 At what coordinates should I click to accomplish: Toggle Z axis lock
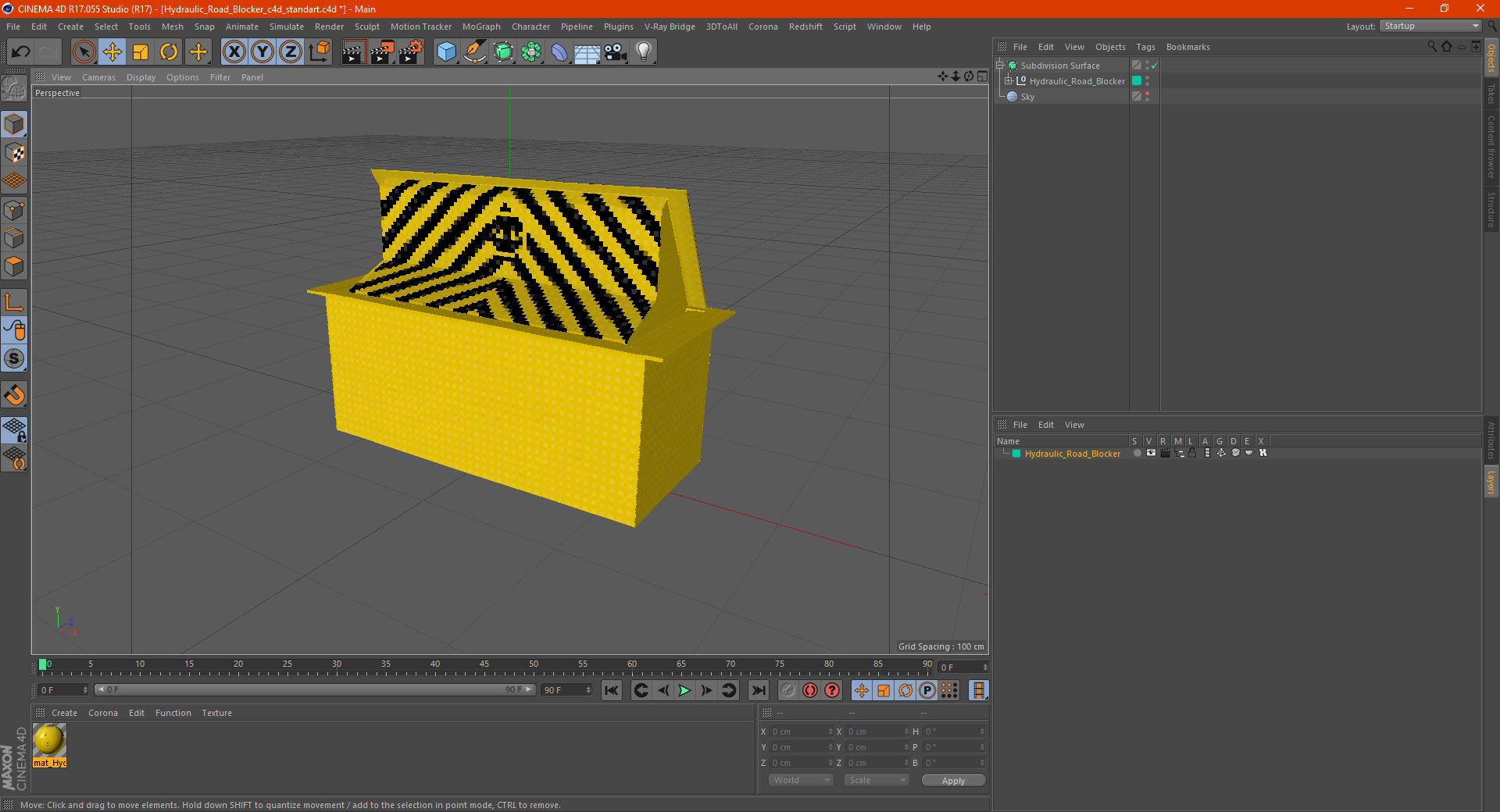291,52
